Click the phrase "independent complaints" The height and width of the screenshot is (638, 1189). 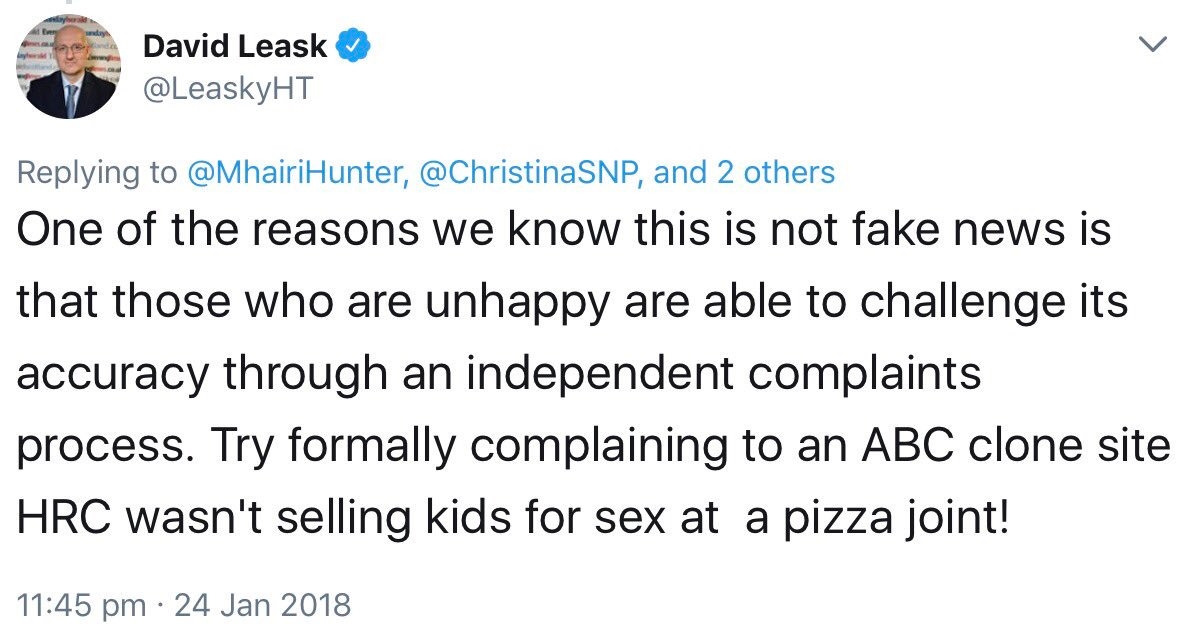(x=723, y=374)
